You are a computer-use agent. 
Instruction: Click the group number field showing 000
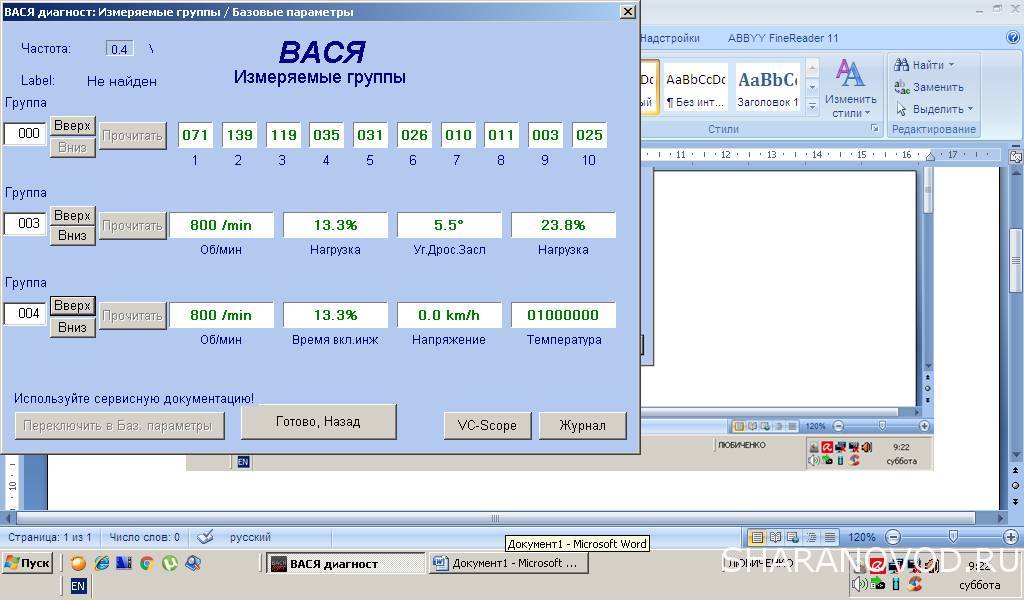26,134
